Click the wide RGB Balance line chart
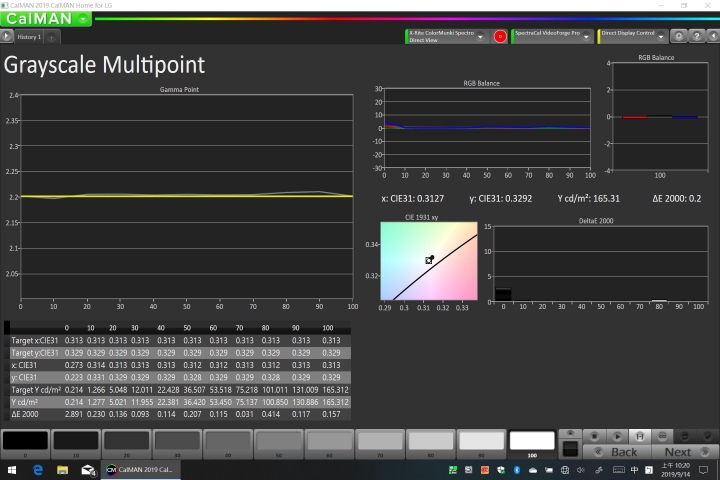The width and height of the screenshot is (720, 480). pos(487,127)
